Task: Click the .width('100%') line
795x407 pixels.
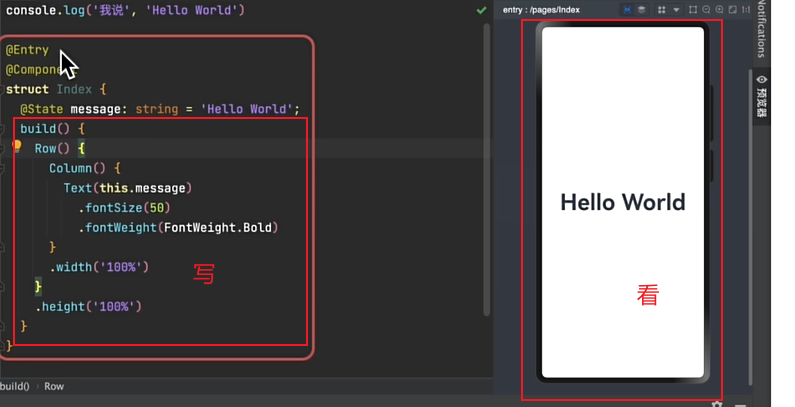Action: tap(99, 267)
